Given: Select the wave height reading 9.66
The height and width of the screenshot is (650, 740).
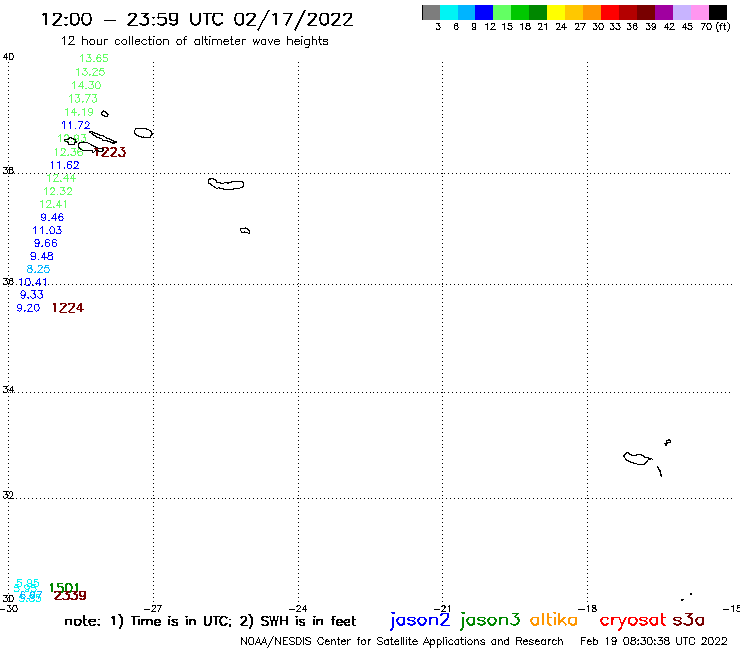Looking at the screenshot, I should [x=46, y=243].
